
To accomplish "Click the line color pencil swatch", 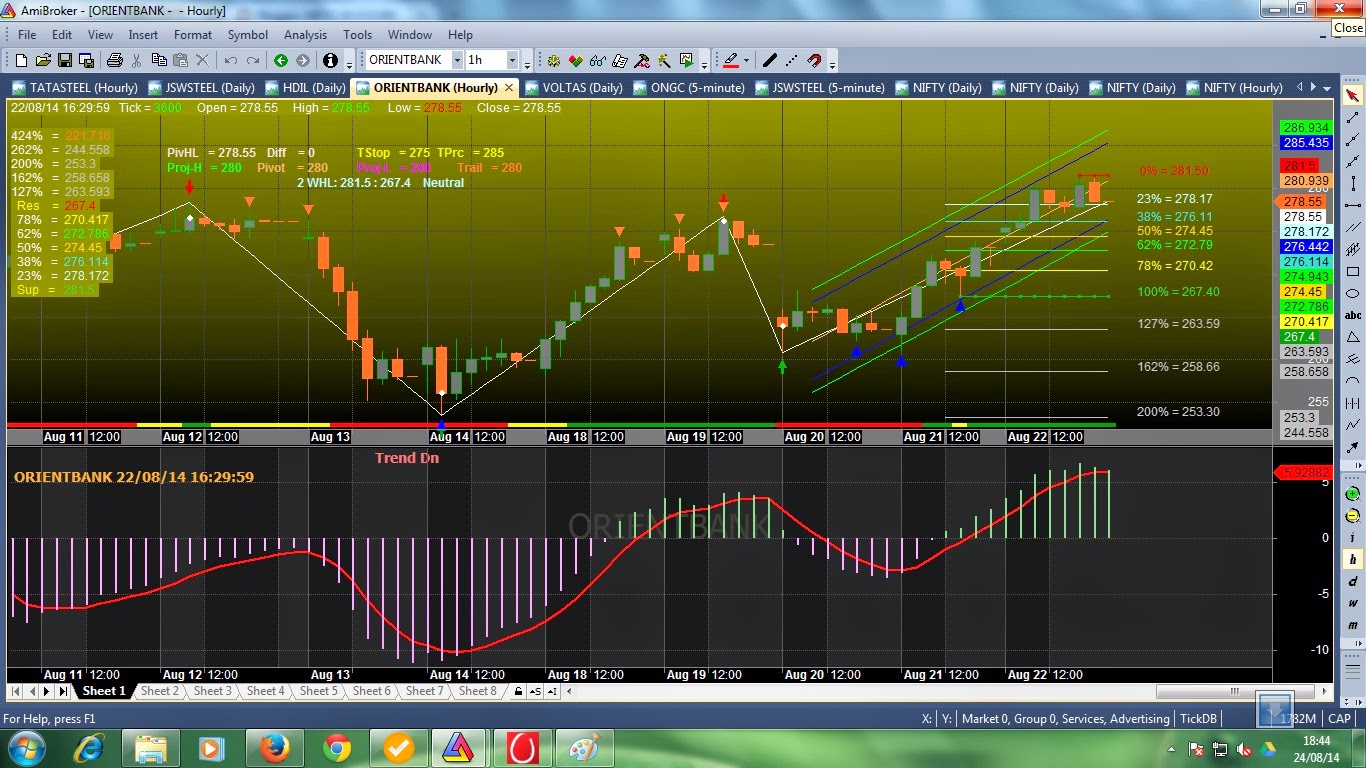I will pyautogui.click(x=732, y=60).
